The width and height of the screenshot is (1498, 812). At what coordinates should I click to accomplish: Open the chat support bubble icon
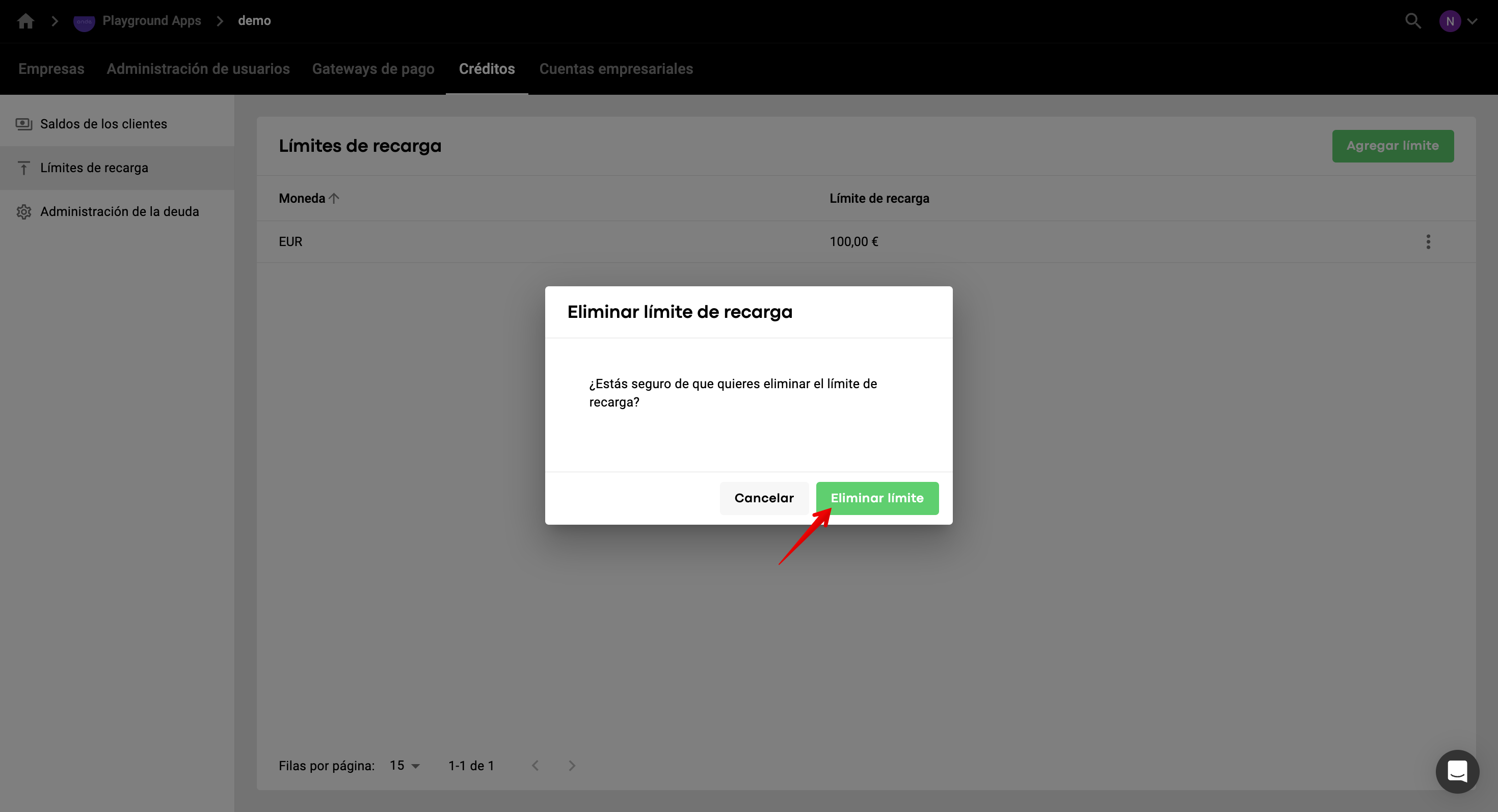(1457, 771)
